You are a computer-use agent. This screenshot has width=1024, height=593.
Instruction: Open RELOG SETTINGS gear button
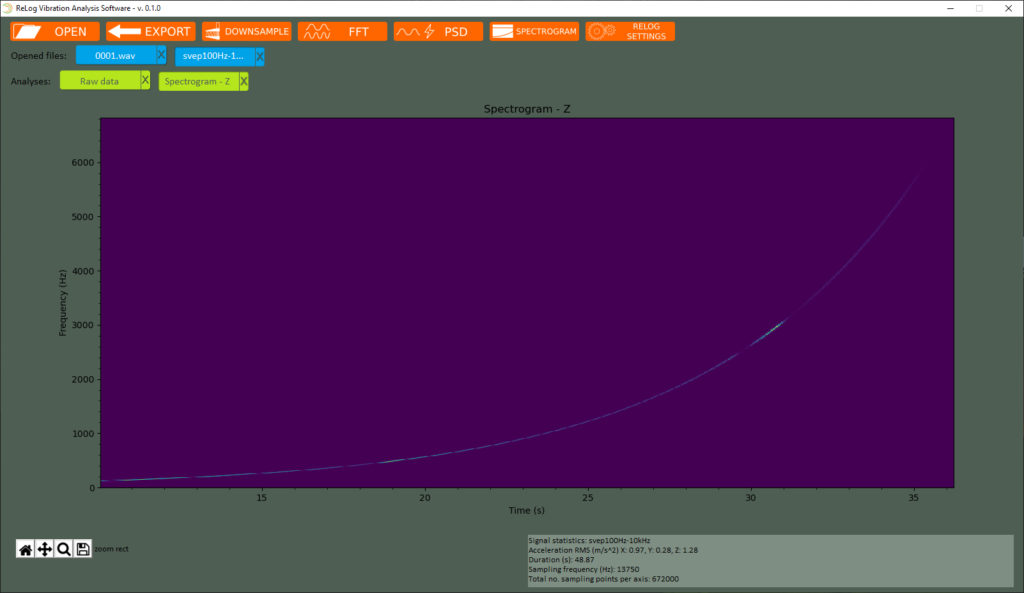tap(630, 31)
